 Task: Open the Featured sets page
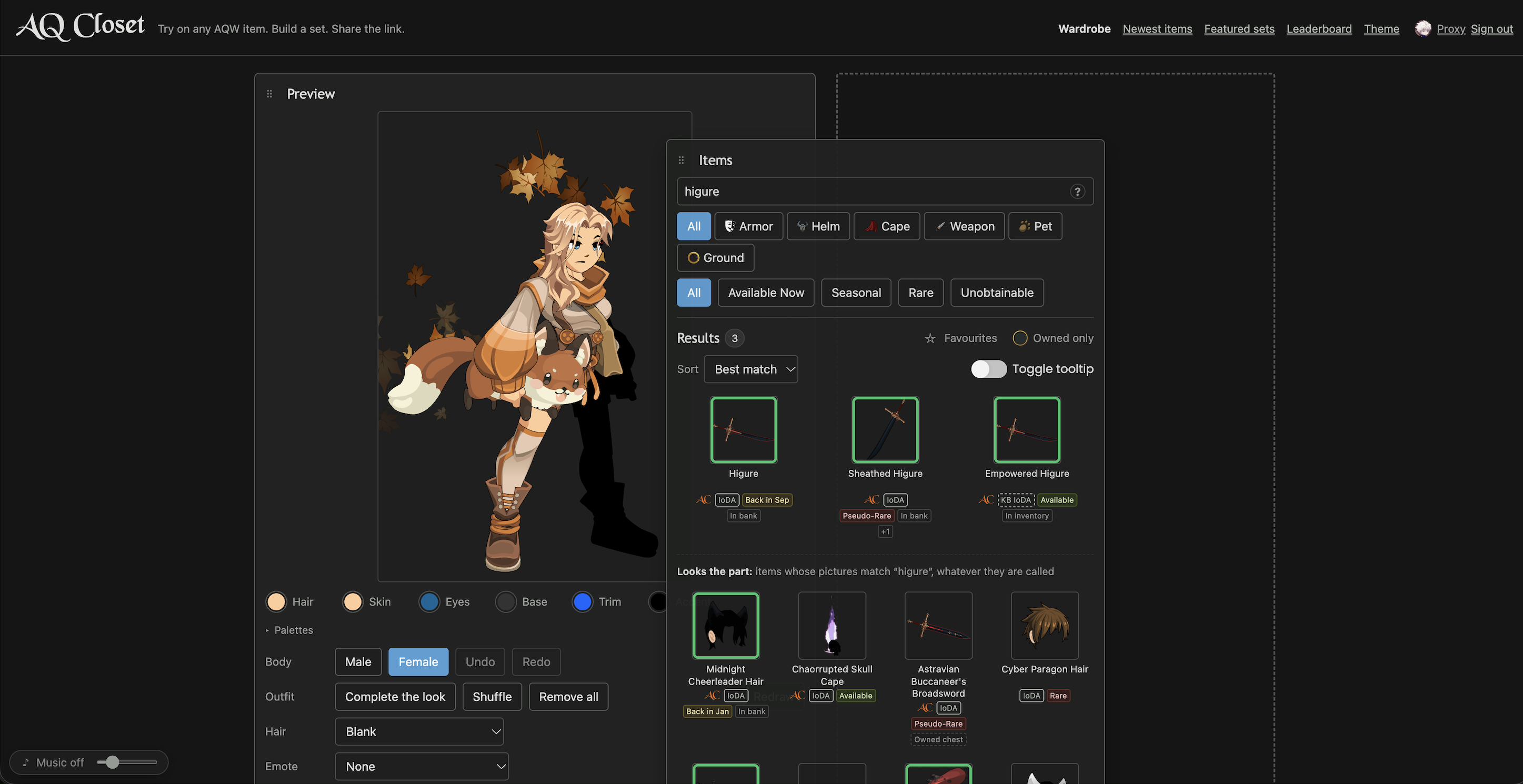click(x=1239, y=28)
